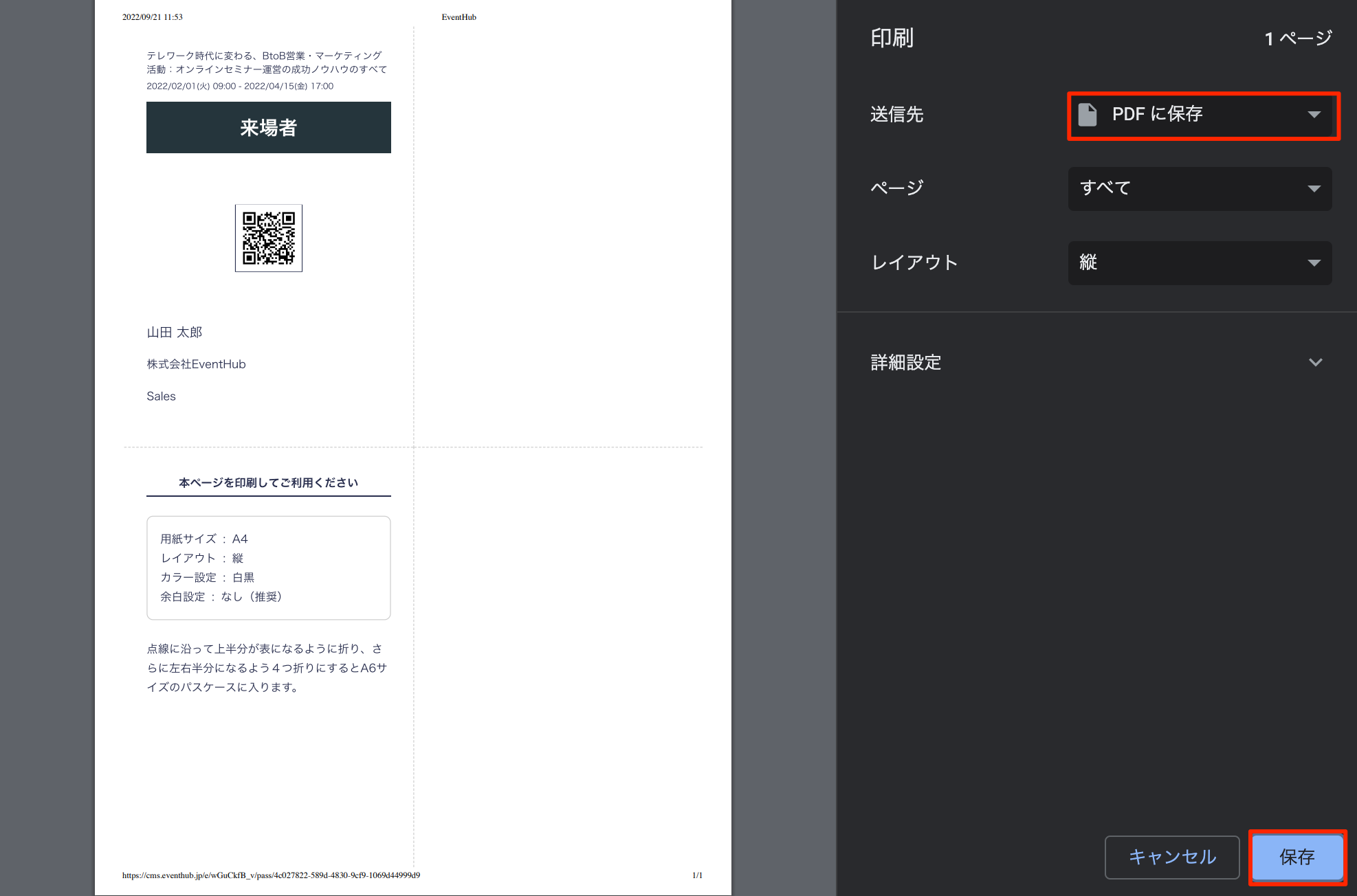Viewport: 1357px width, 896px height.
Task: Click the footer URL in the preview
Action: pyautogui.click(x=271, y=875)
